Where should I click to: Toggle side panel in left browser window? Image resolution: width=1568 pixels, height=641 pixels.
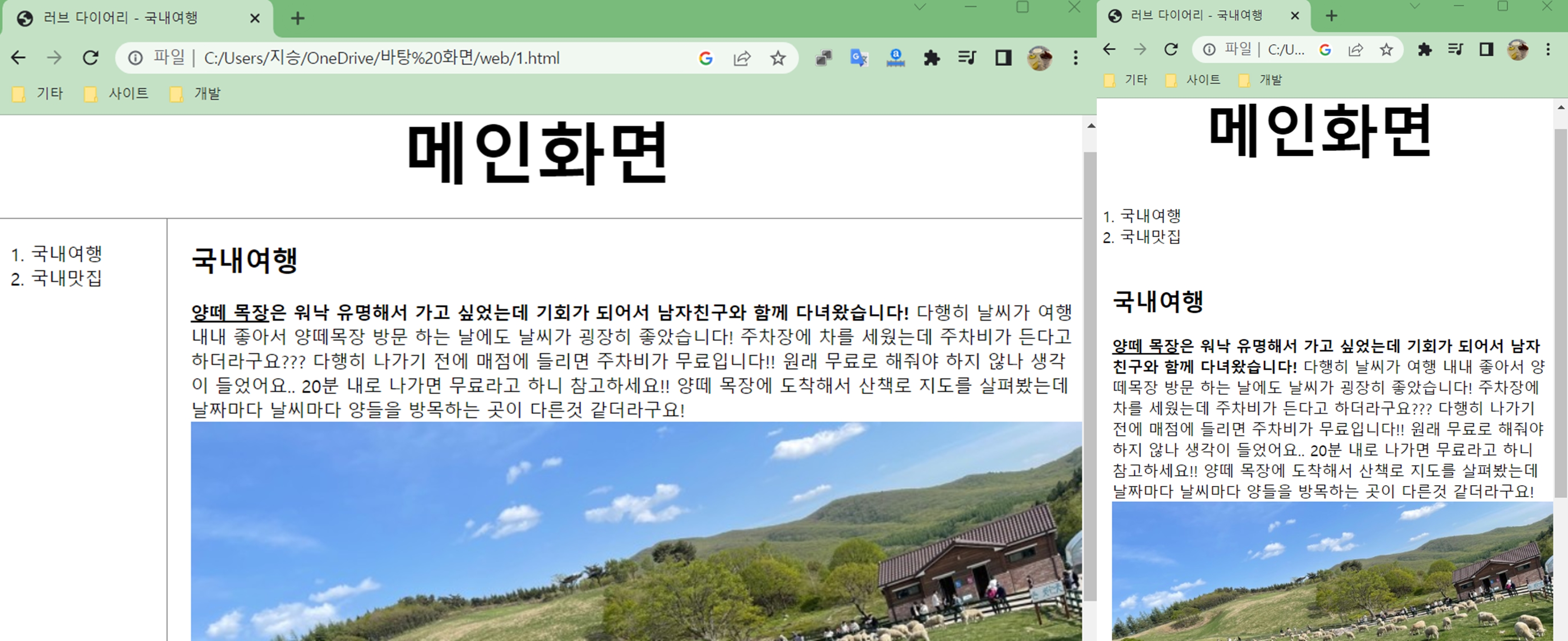[1003, 58]
